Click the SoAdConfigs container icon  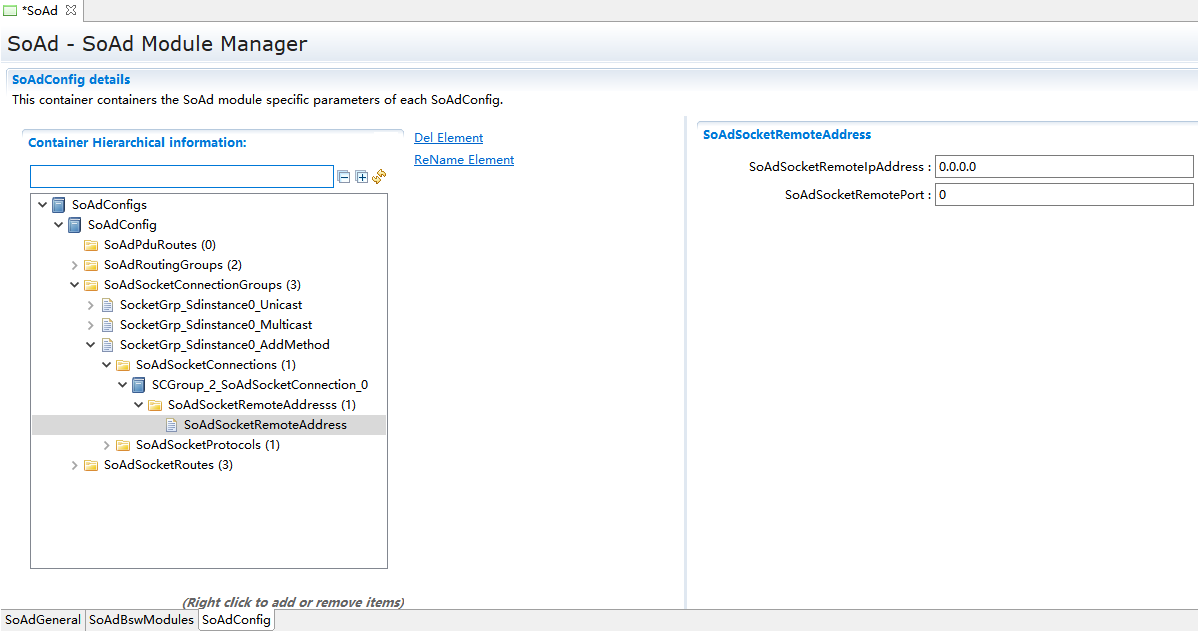(59, 205)
